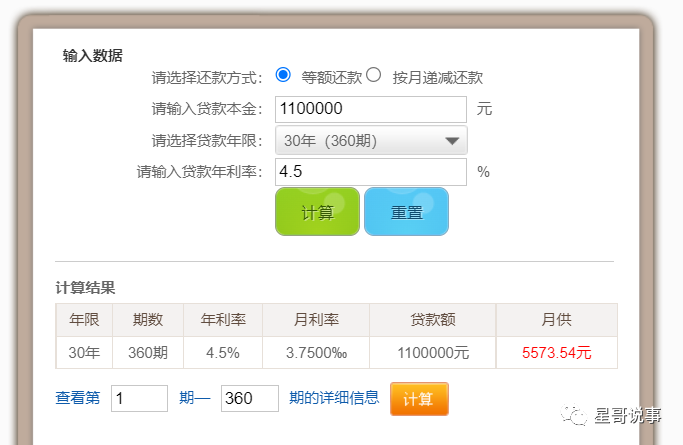
Task: Click the end period field showing 360
Action: [x=250, y=398]
